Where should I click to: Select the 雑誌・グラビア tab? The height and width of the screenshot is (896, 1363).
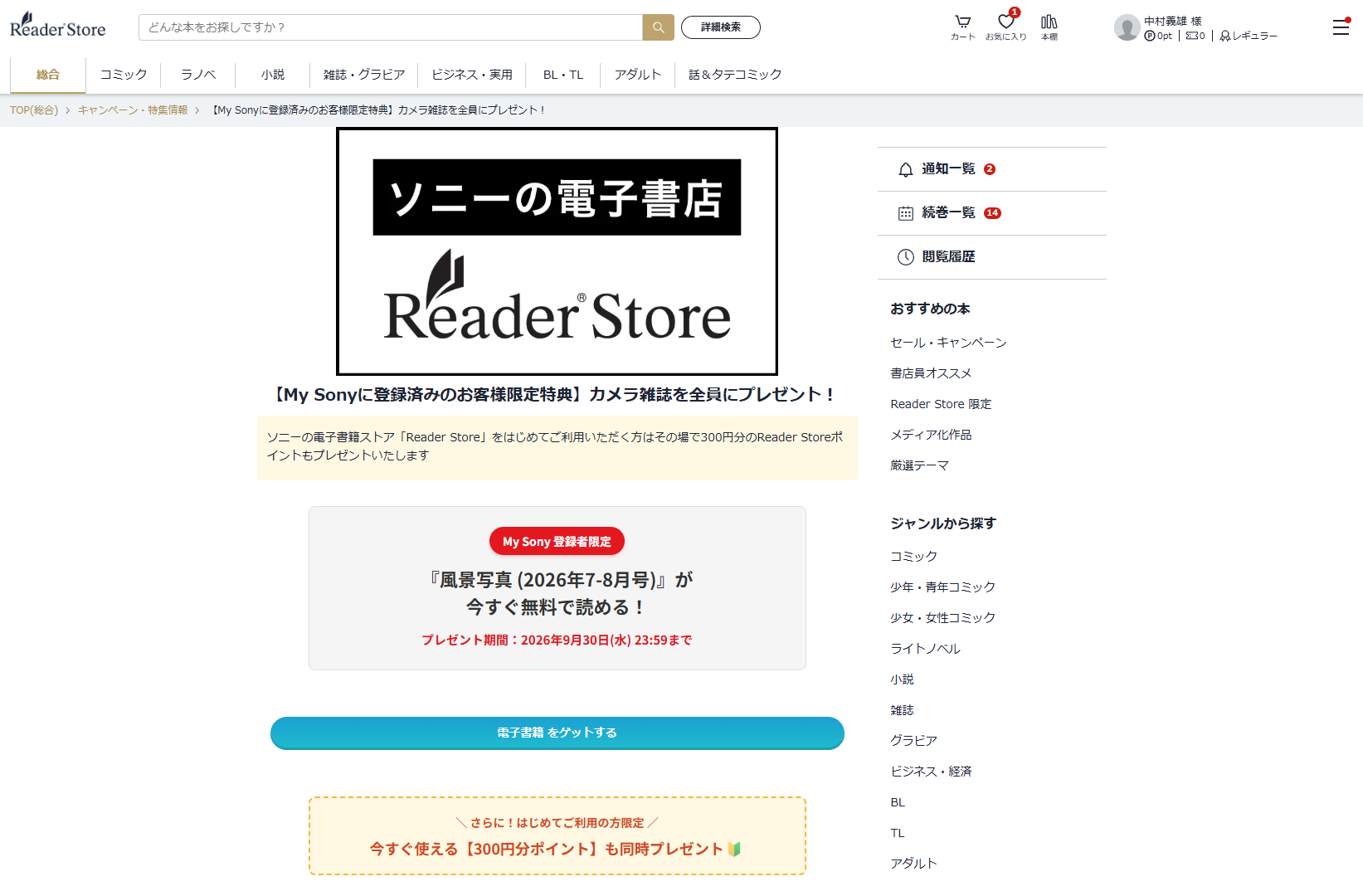click(364, 75)
